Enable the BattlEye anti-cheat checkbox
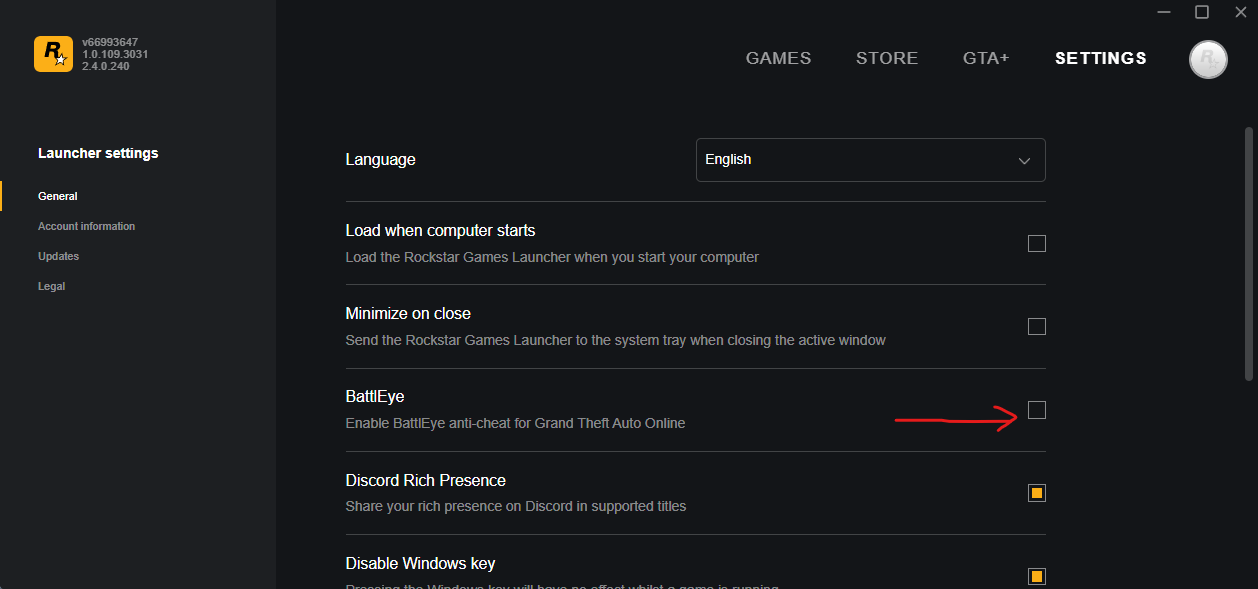 click(1037, 409)
